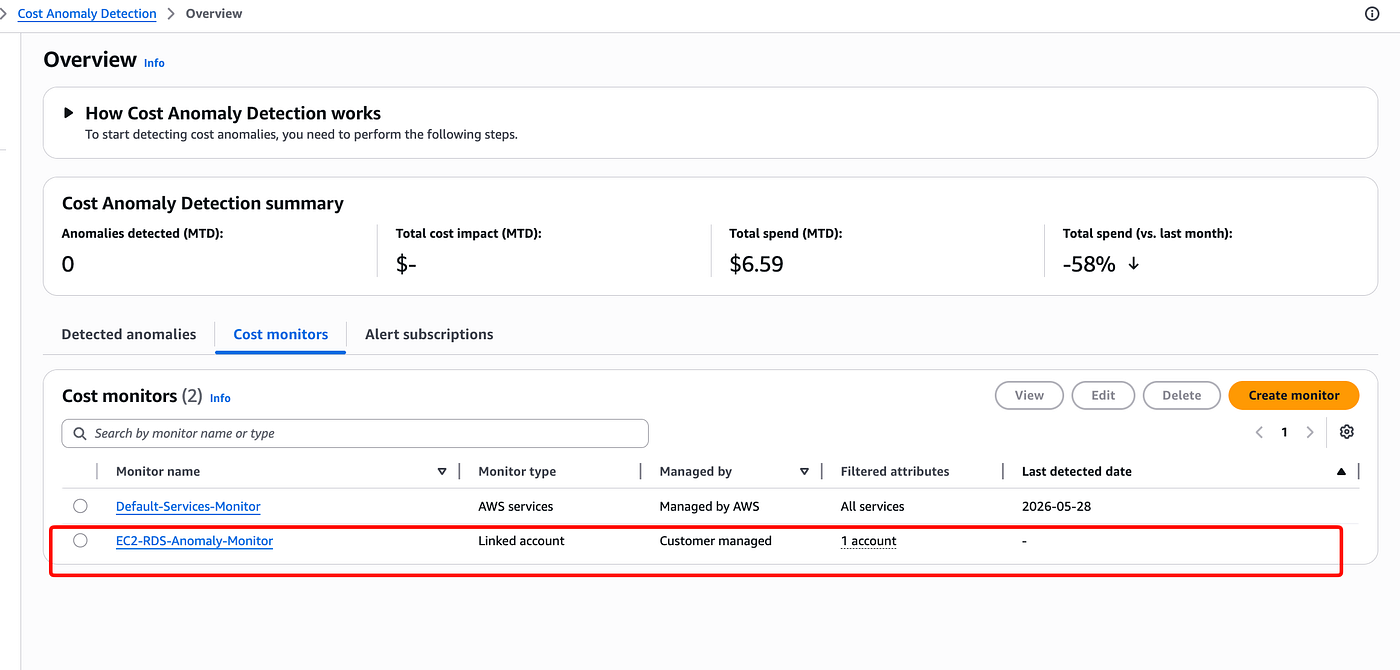The image size is (1400, 670).
Task: Select EC2-RDS-Anomaly-Monitor radio button
Action: pyautogui.click(x=80, y=541)
